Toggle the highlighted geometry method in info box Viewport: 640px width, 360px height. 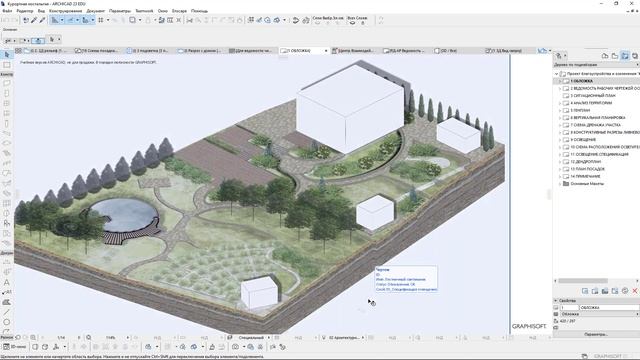pyautogui.click(x=38, y=40)
